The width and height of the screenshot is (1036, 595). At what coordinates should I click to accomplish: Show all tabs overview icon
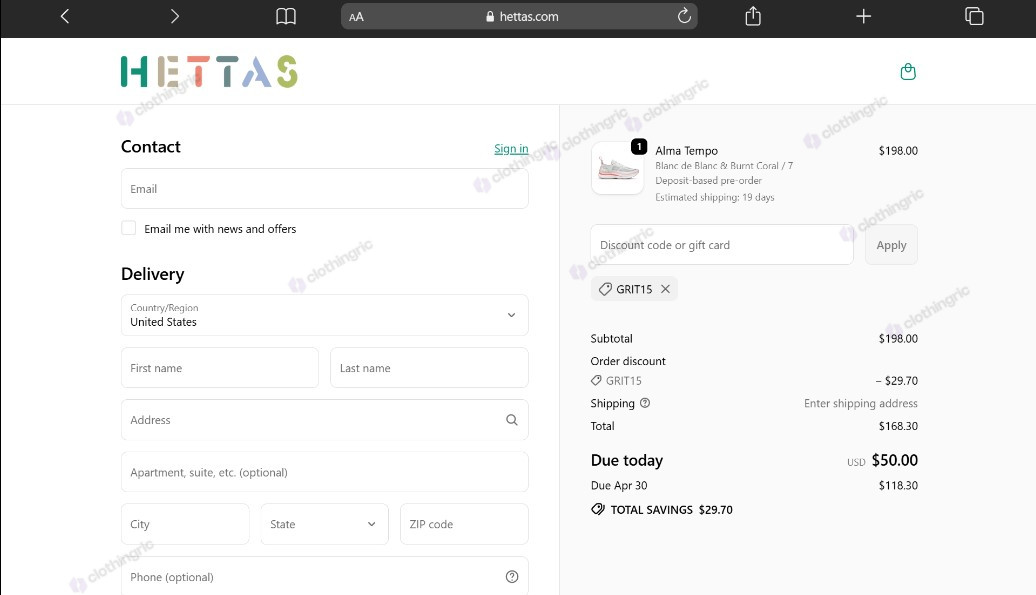click(974, 17)
